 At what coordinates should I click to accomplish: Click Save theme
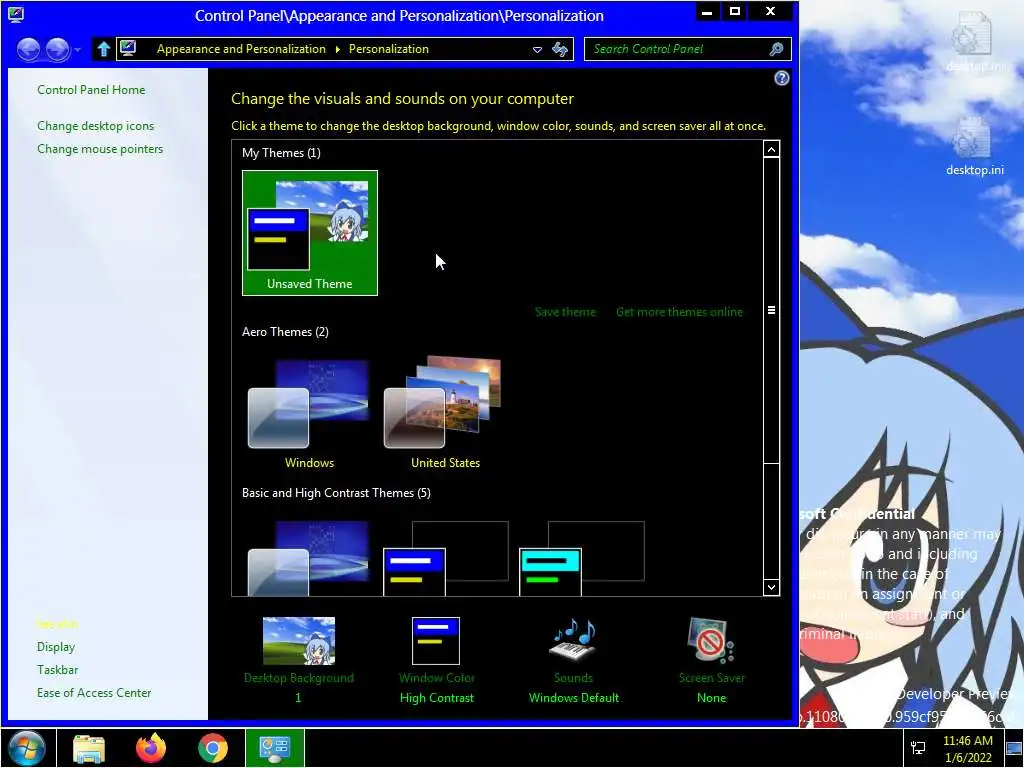coord(565,312)
